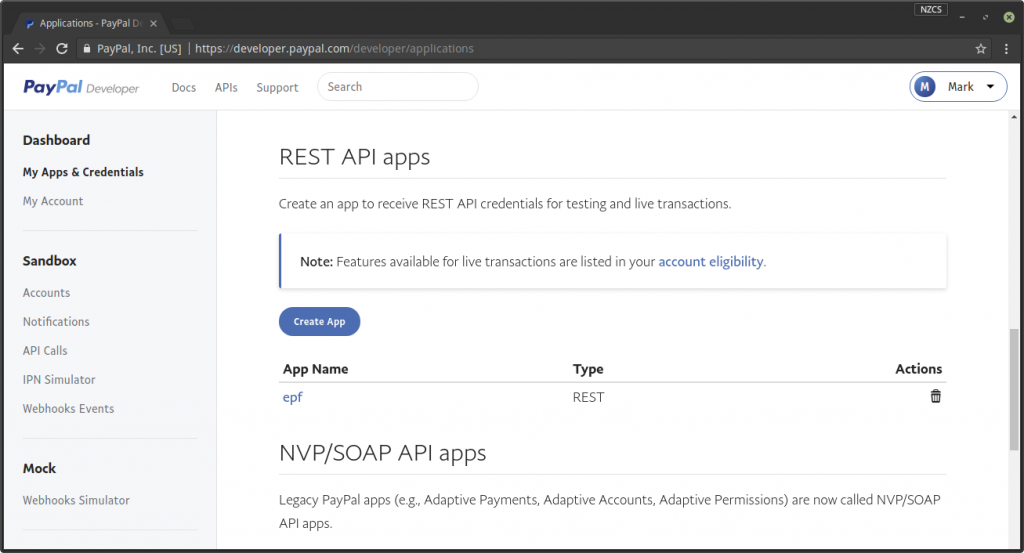Go back with the browser back arrow

point(18,48)
